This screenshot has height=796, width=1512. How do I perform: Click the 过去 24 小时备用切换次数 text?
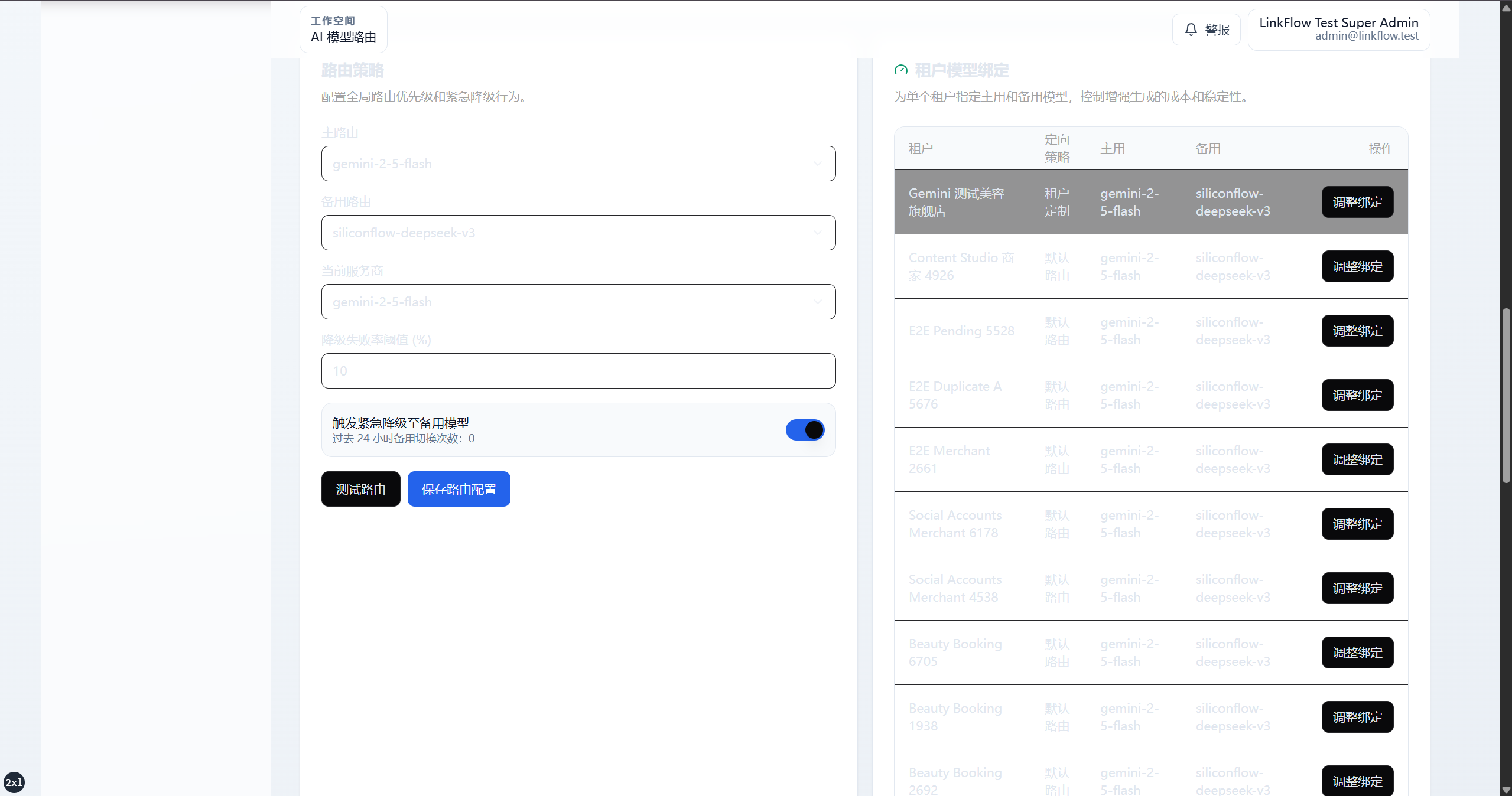click(x=404, y=438)
